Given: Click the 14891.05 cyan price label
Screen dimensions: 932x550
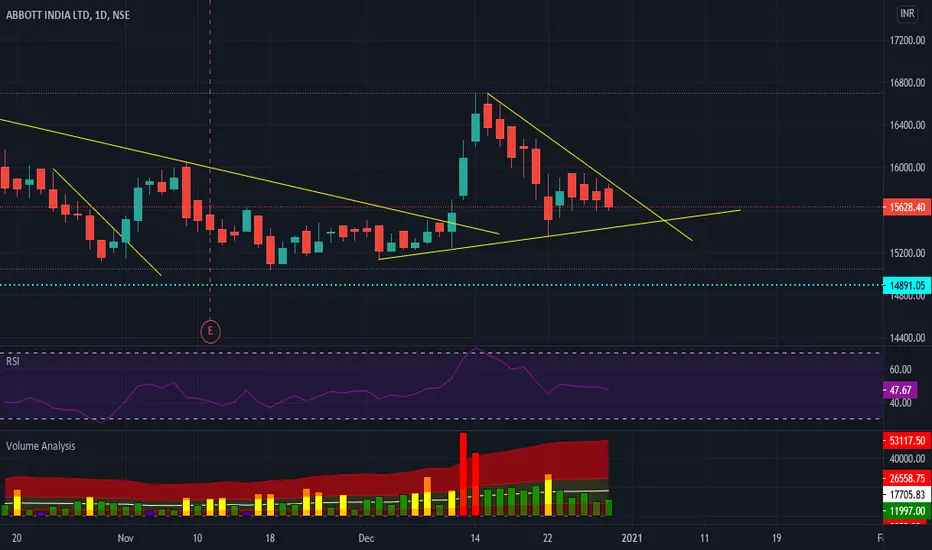Looking at the screenshot, I should pos(907,285).
